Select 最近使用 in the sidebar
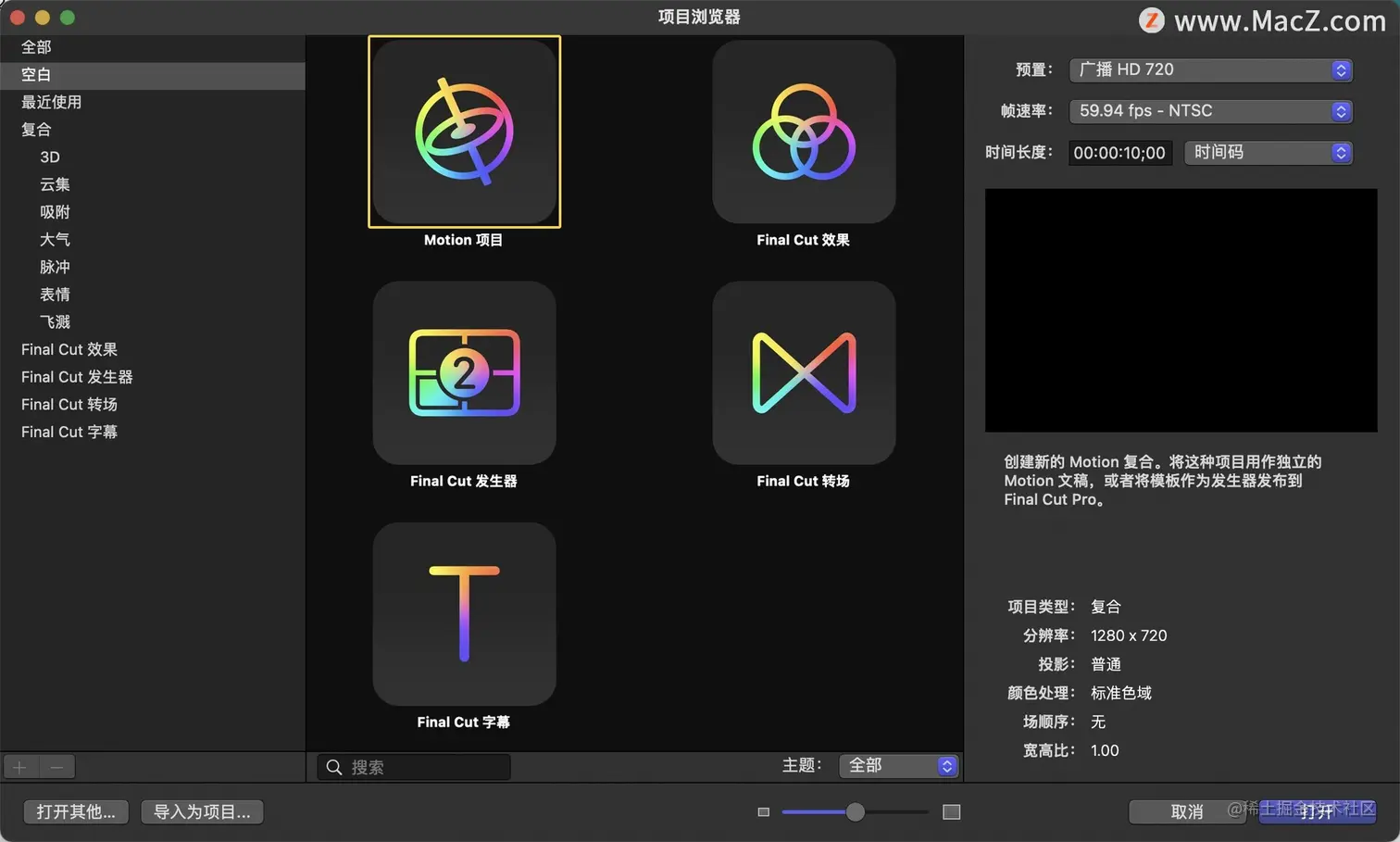The image size is (1400, 842). pyautogui.click(x=51, y=102)
